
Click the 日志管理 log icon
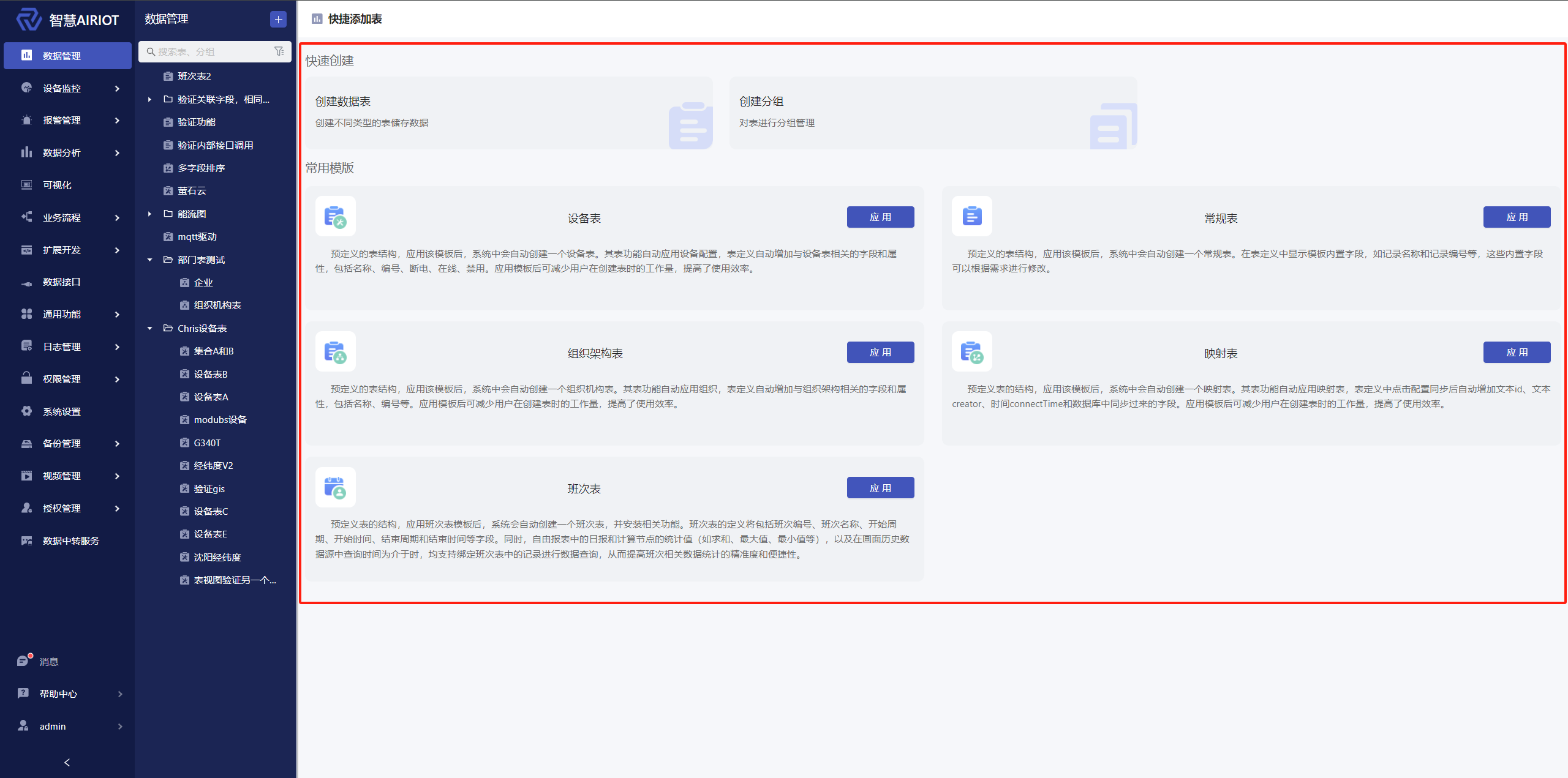tap(26, 346)
